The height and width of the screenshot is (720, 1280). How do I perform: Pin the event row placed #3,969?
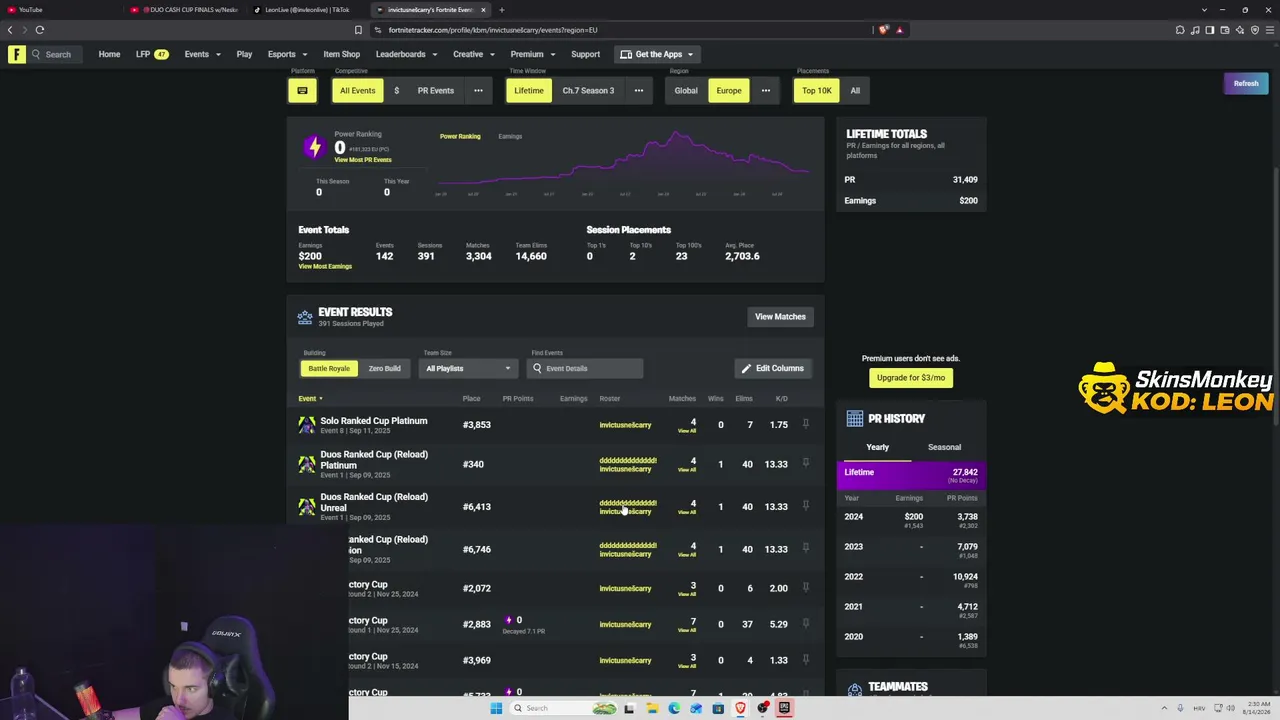tap(805, 660)
